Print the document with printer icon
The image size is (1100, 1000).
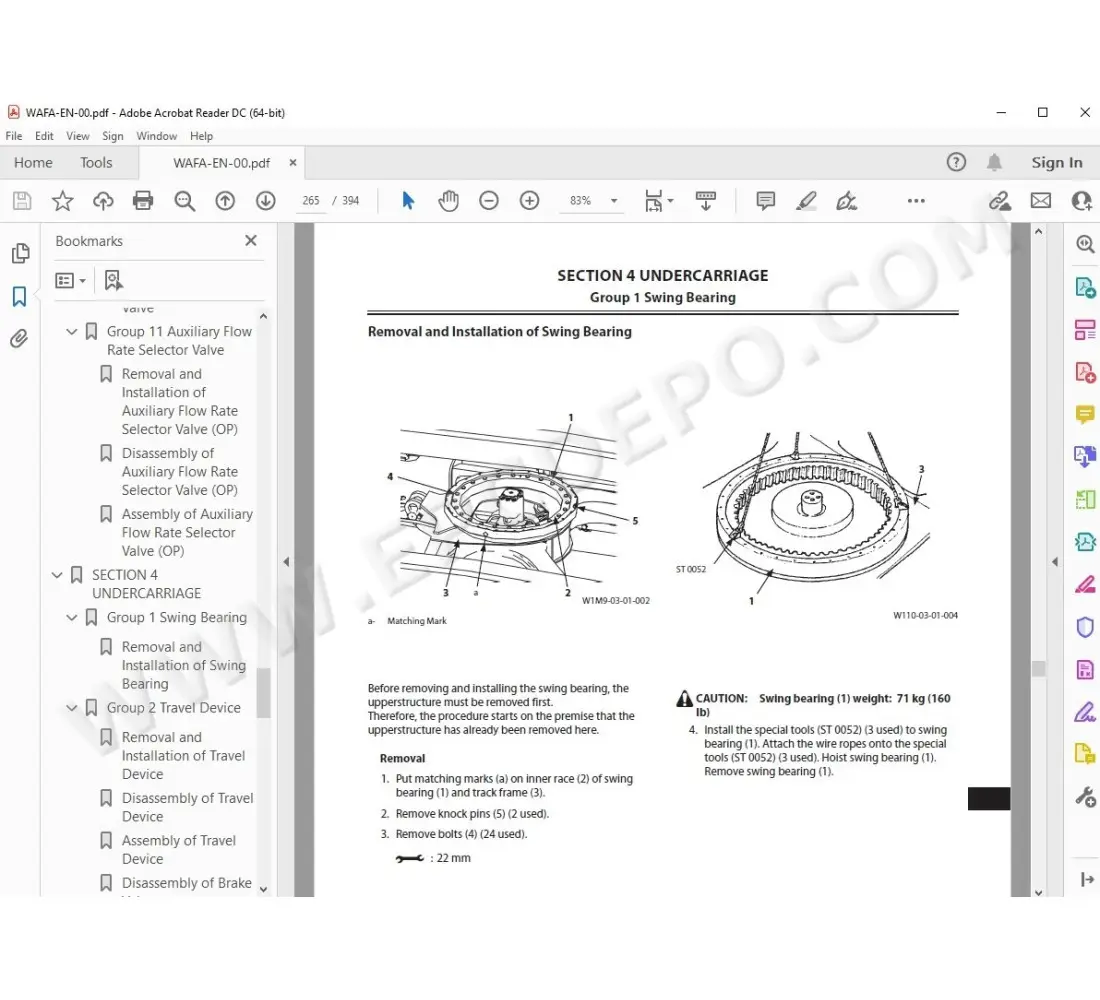(x=143, y=201)
